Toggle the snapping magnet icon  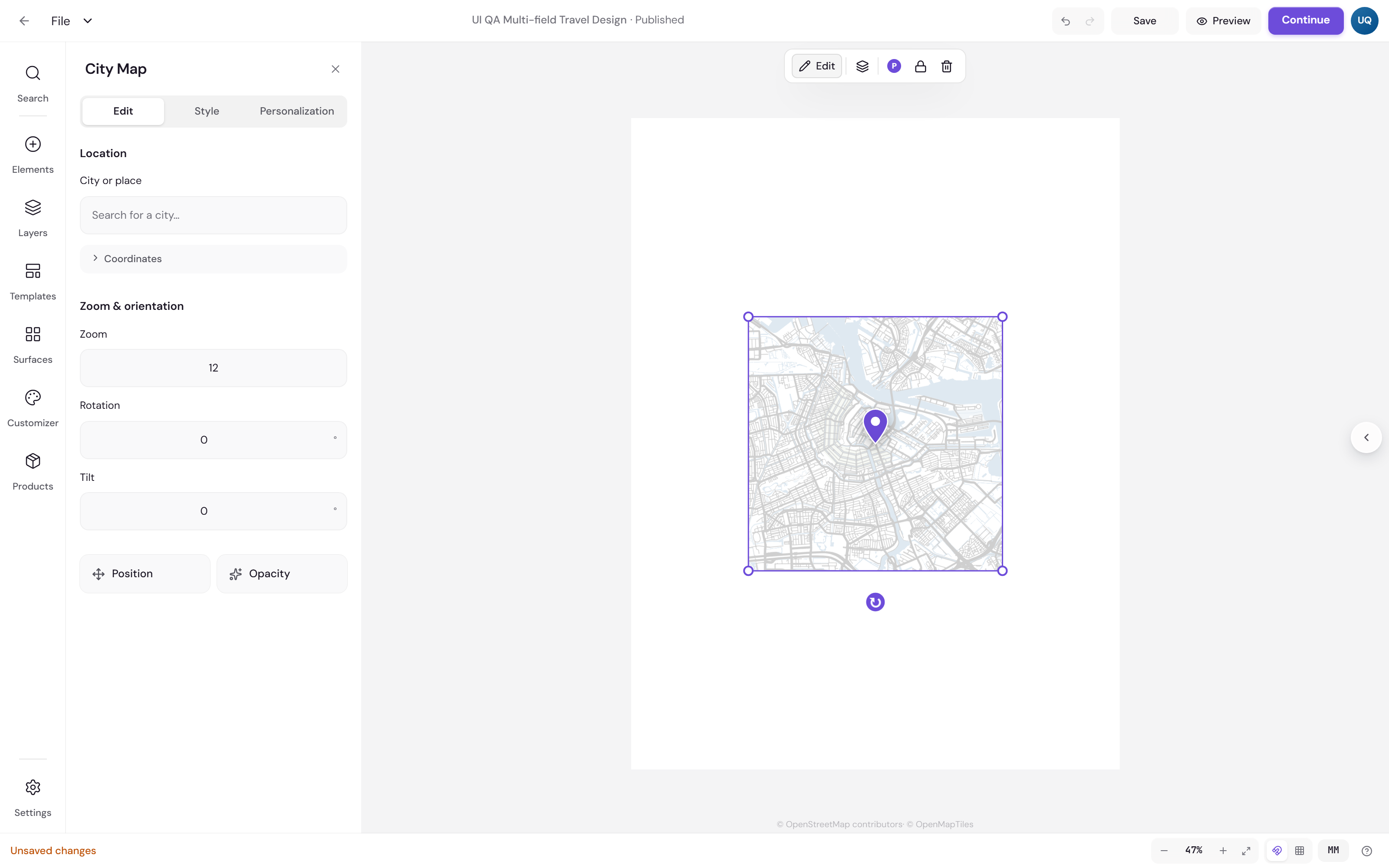click(1277, 850)
